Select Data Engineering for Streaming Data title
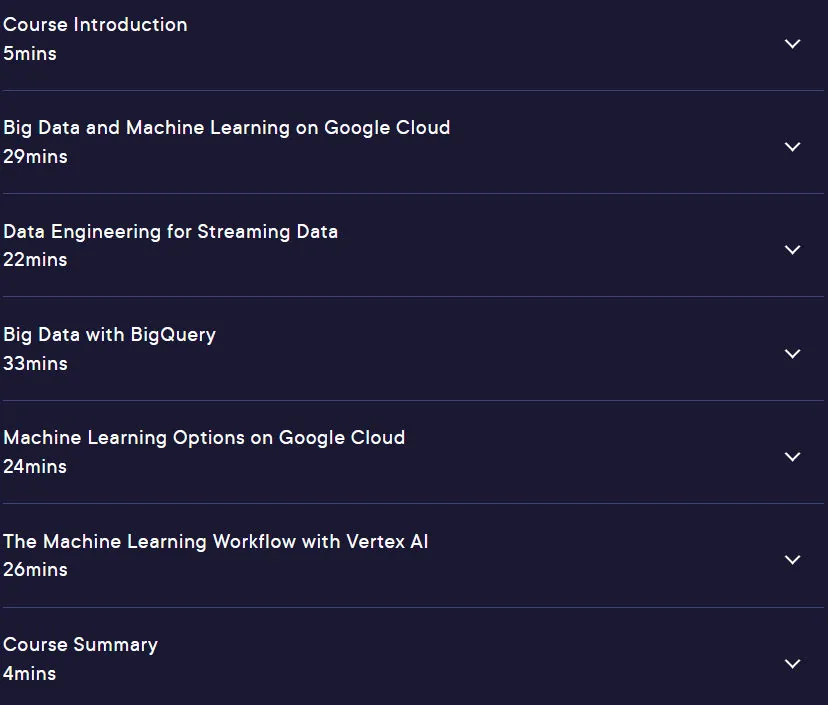Screen dimensions: 828x705 click(171, 232)
